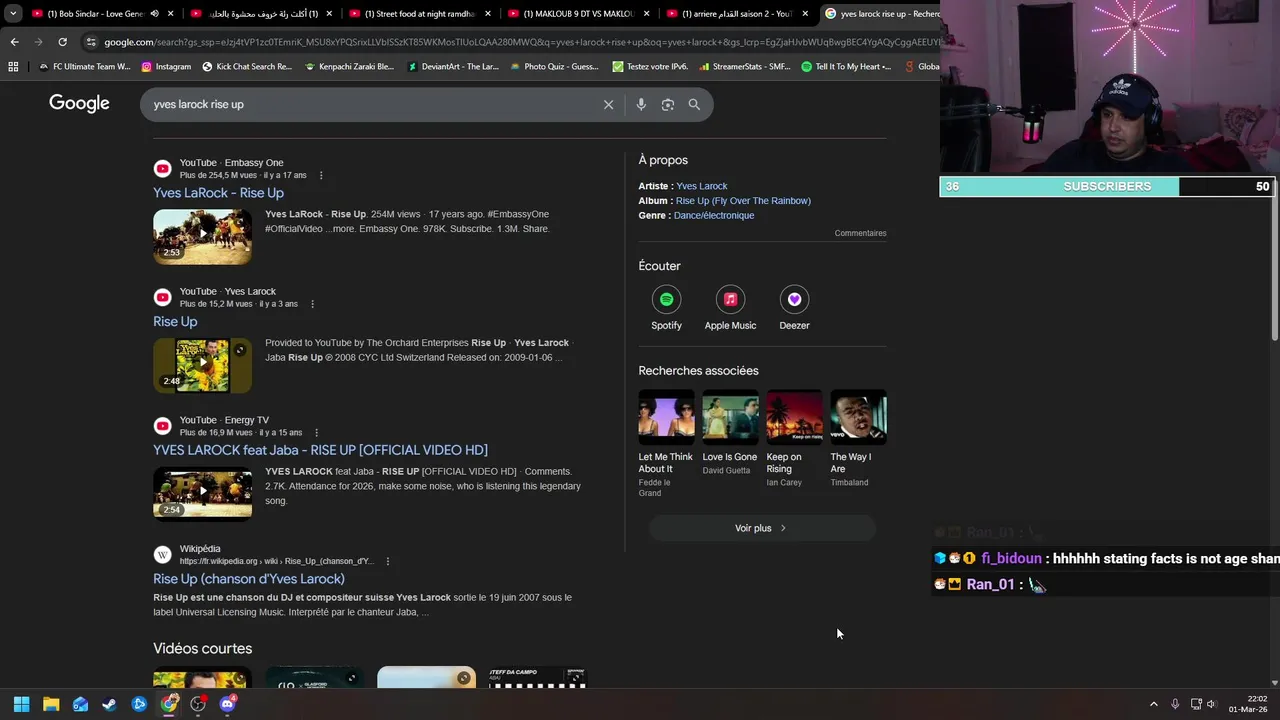Open more options for the Energy TV result
Screen dimensions: 1280x720
[316, 433]
